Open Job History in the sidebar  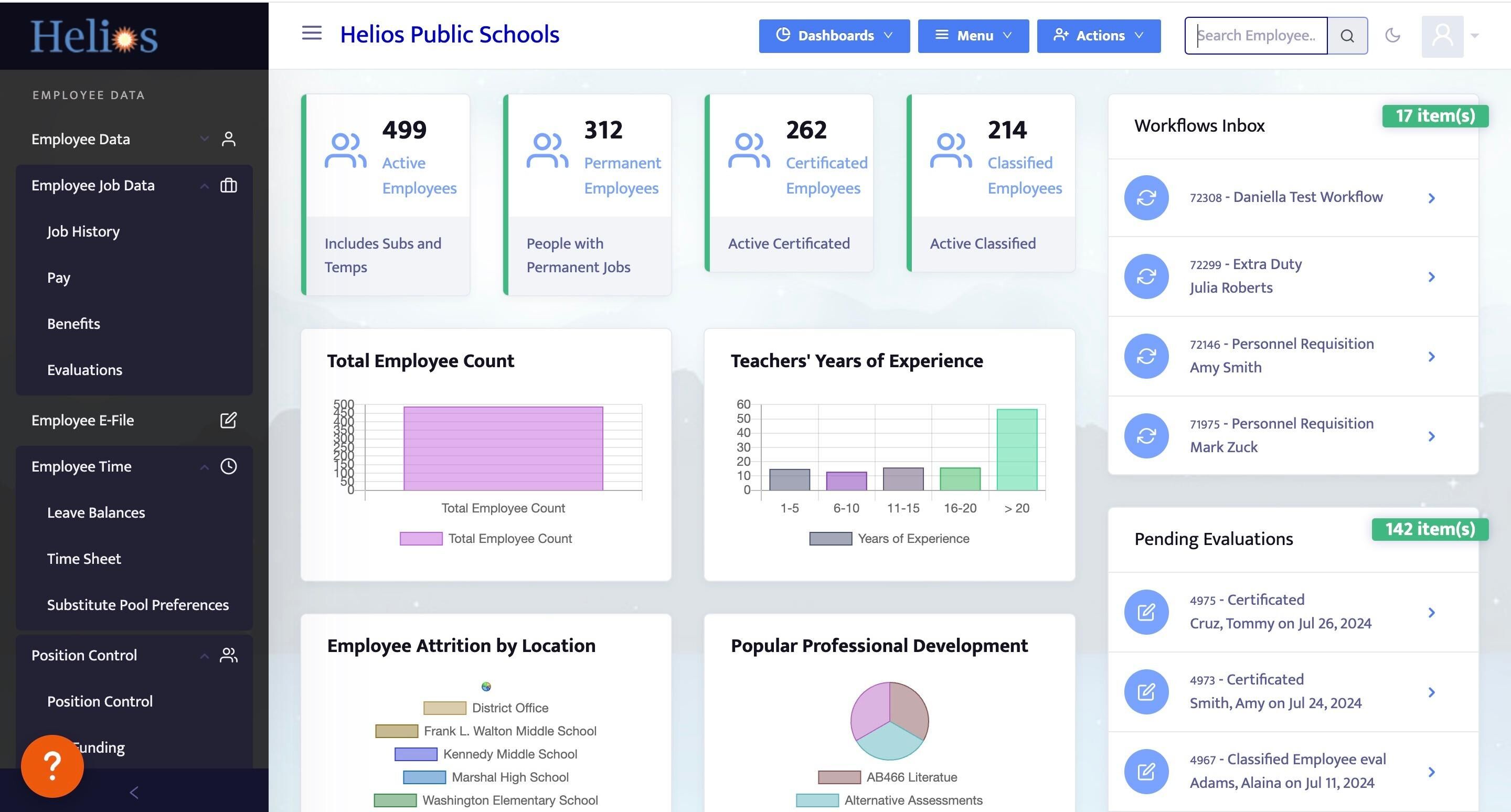click(x=83, y=231)
